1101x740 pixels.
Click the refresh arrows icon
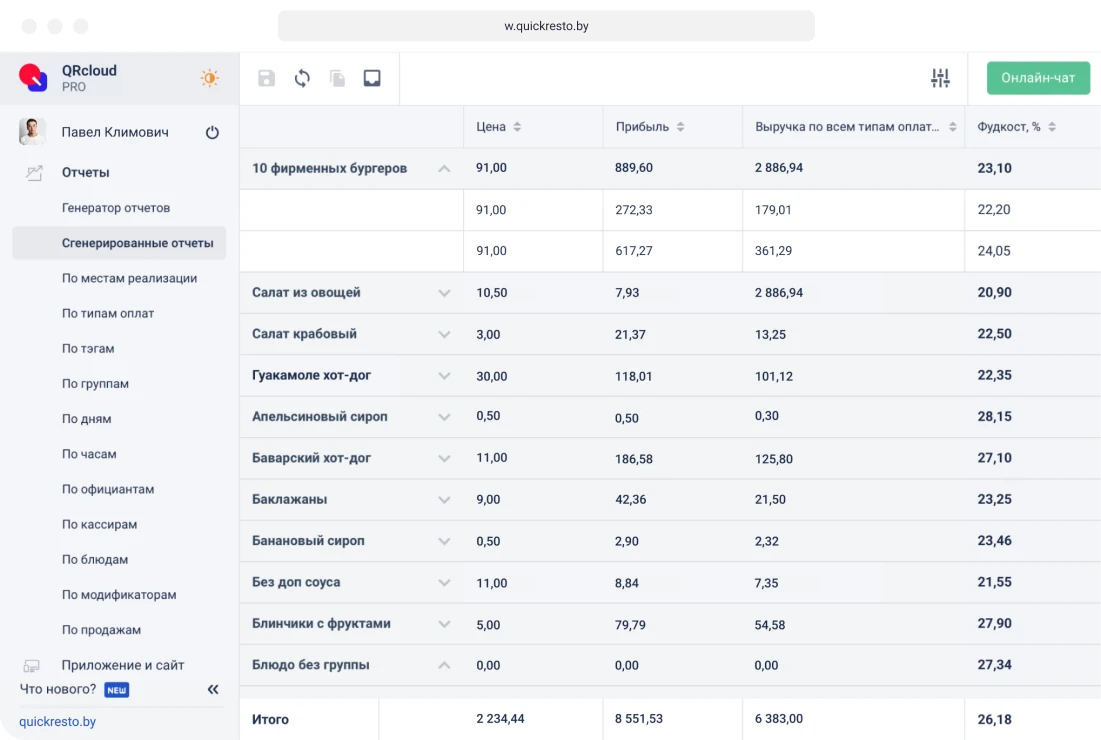[x=302, y=78]
